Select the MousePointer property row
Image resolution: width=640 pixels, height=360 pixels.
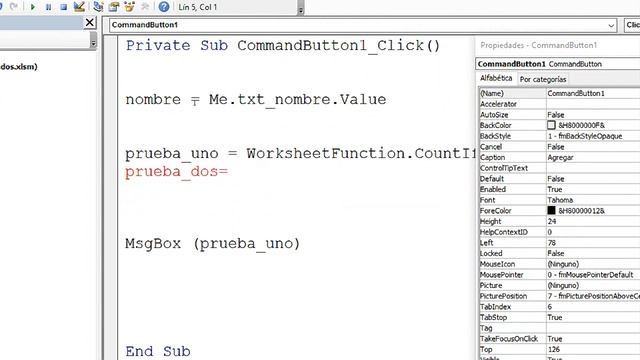560,275
